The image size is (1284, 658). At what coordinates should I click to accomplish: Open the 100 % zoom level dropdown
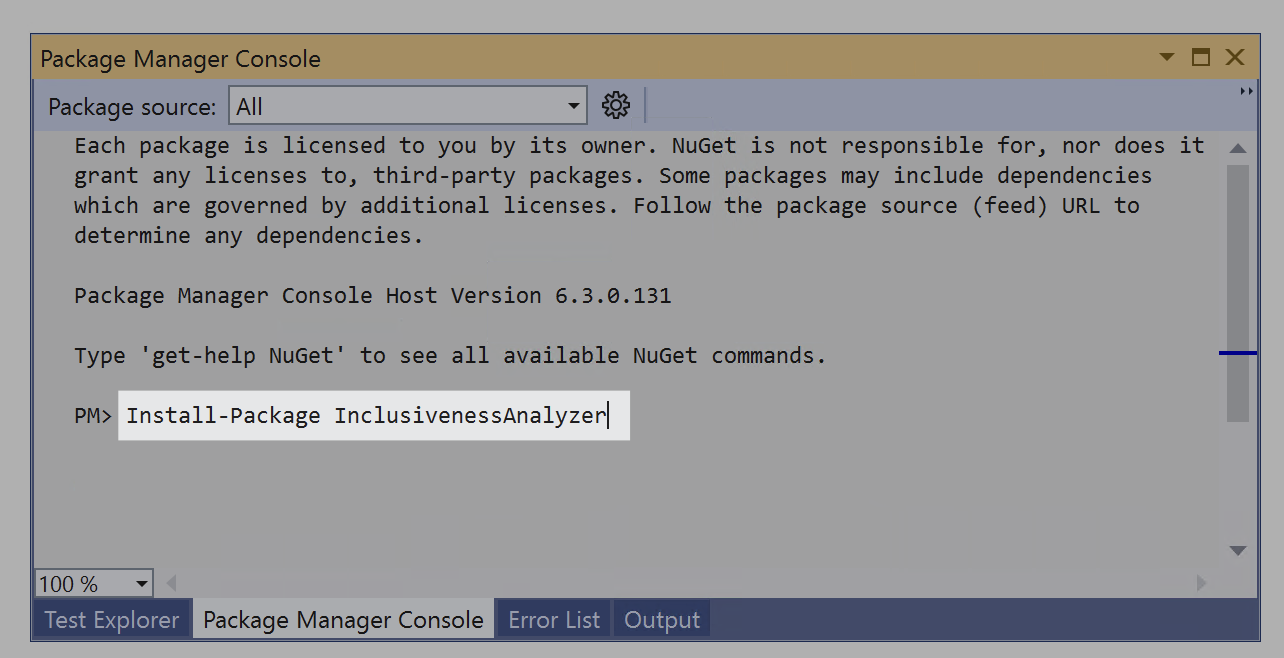142,583
